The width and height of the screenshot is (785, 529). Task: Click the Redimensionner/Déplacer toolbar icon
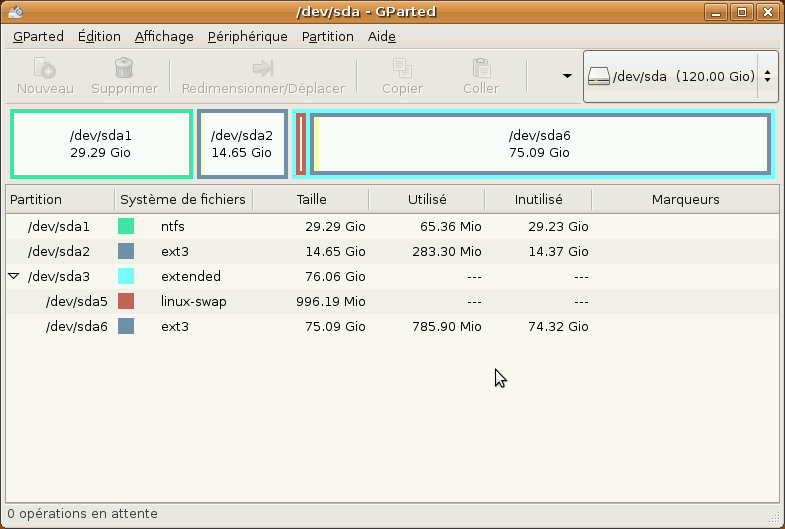pyautogui.click(x=263, y=68)
